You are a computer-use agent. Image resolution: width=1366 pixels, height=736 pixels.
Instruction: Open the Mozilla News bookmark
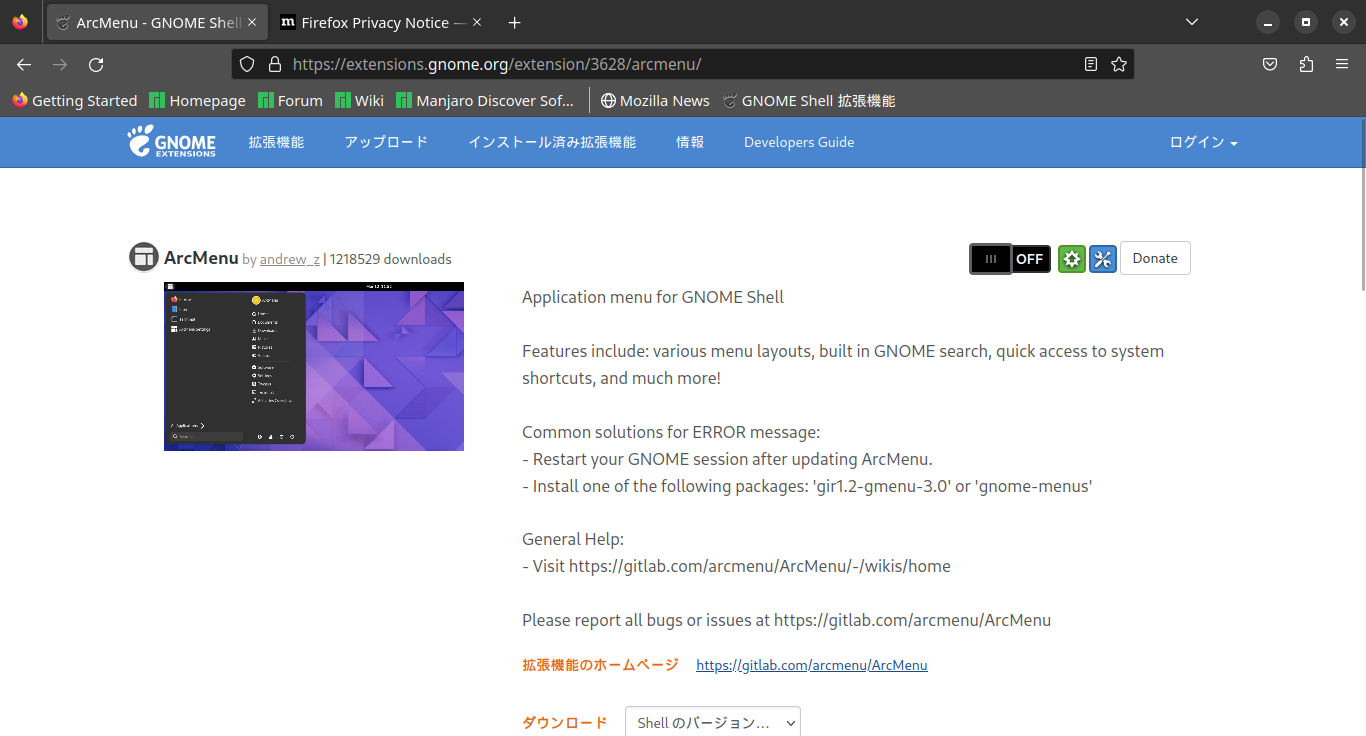pyautogui.click(x=655, y=100)
